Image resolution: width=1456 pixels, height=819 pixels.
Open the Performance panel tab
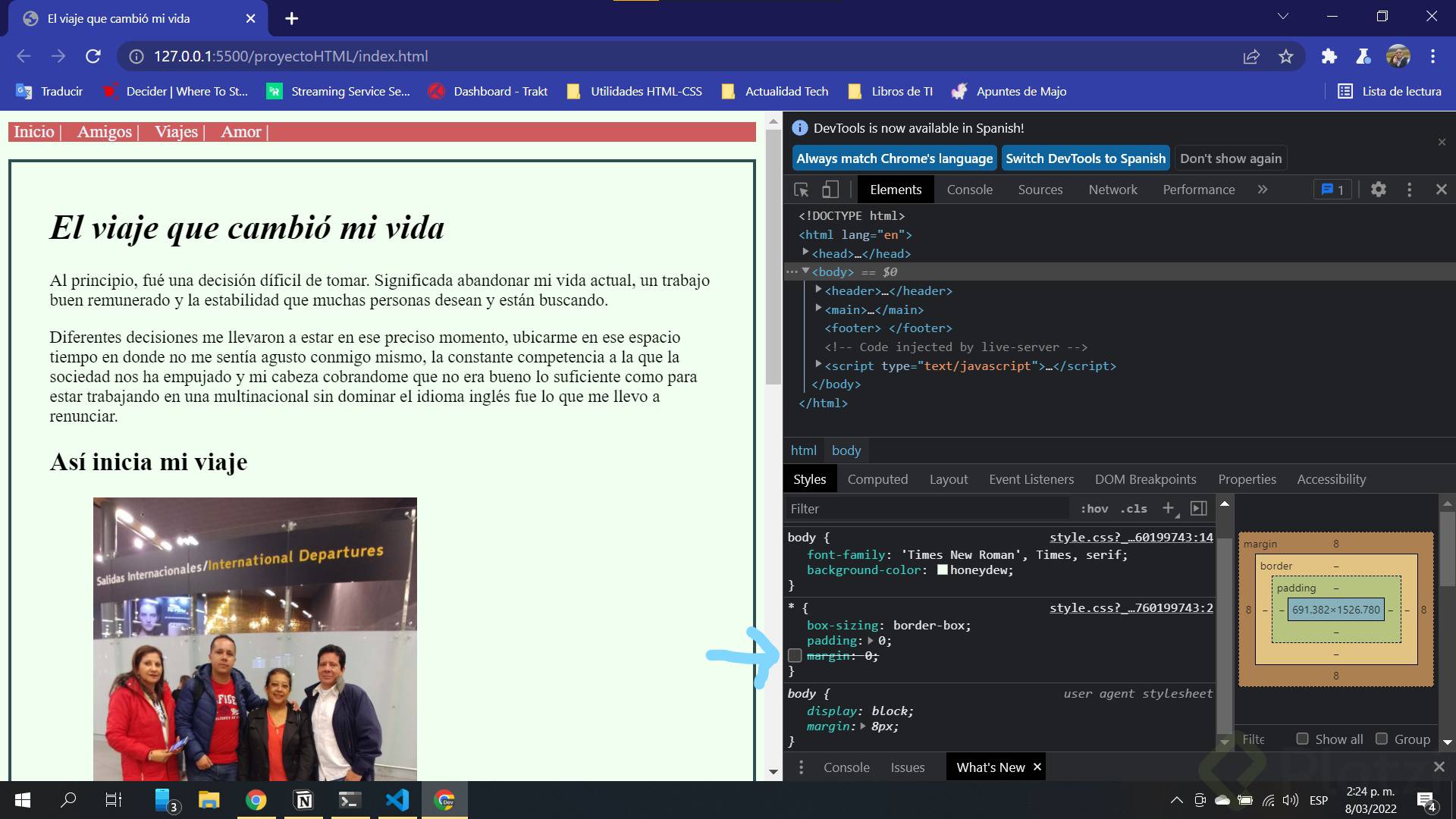point(1199,190)
